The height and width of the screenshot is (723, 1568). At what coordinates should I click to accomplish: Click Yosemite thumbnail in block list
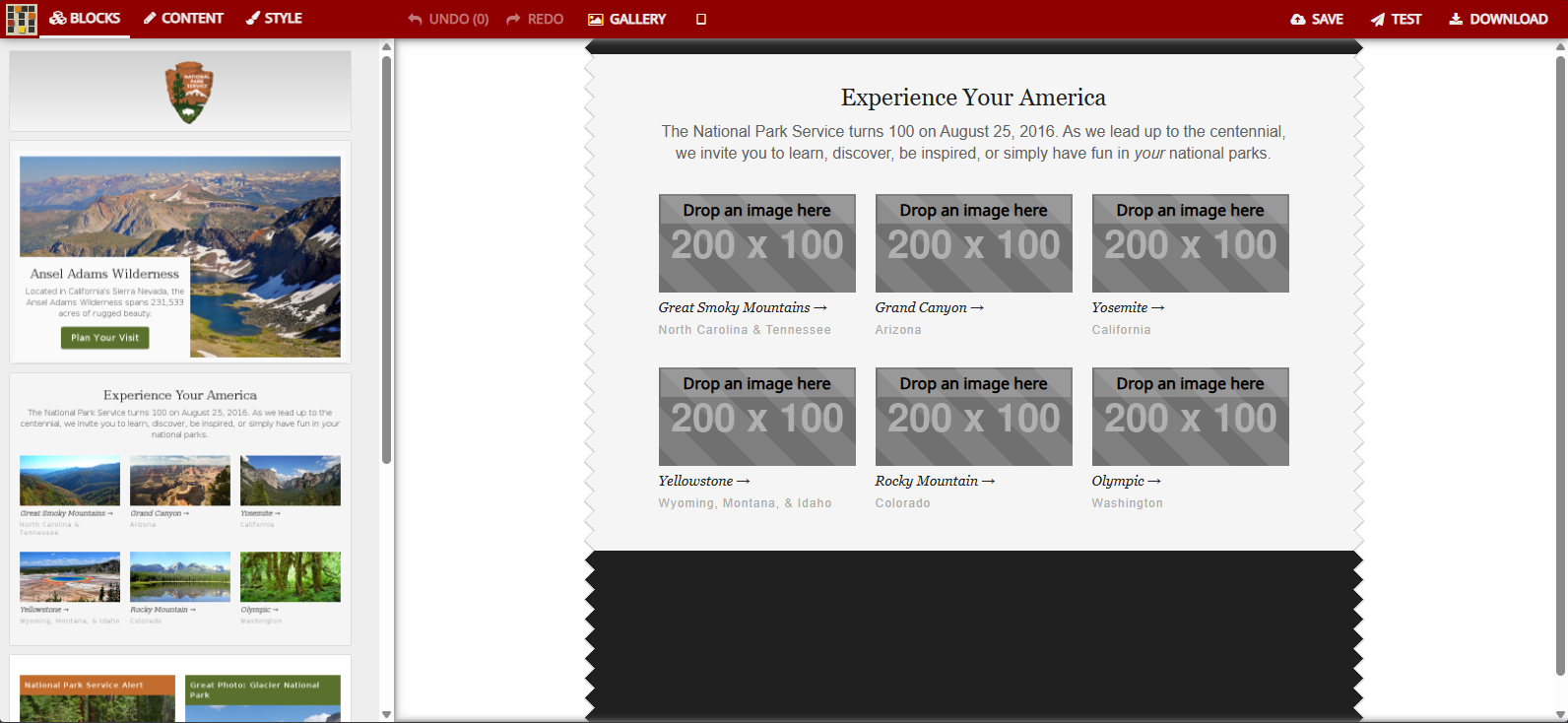[291, 481]
